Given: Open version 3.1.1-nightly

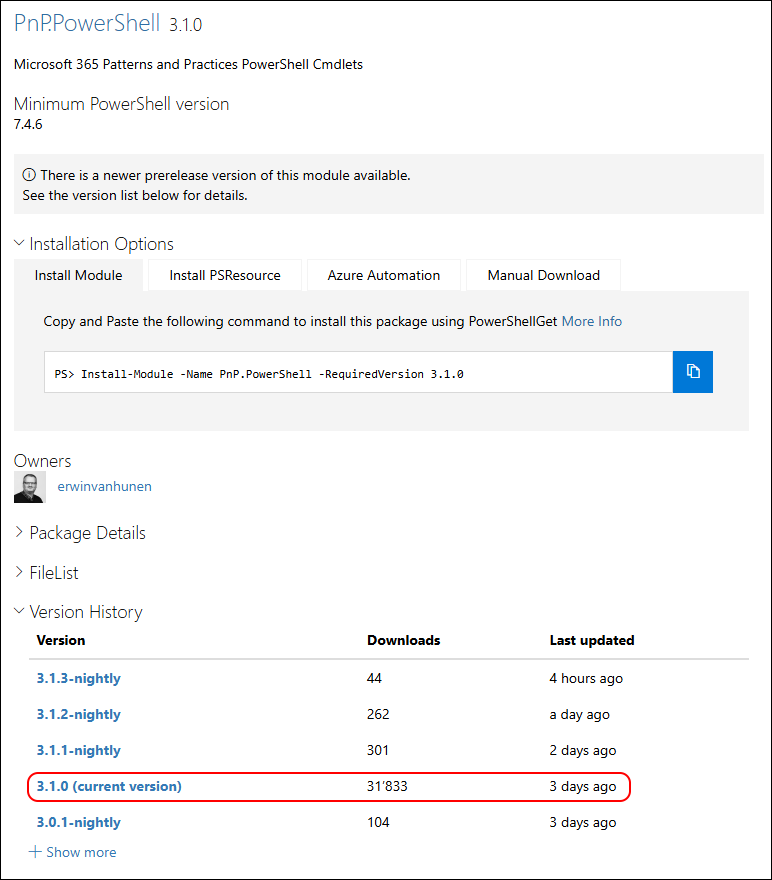Looking at the screenshot, I should coord(79,750).
